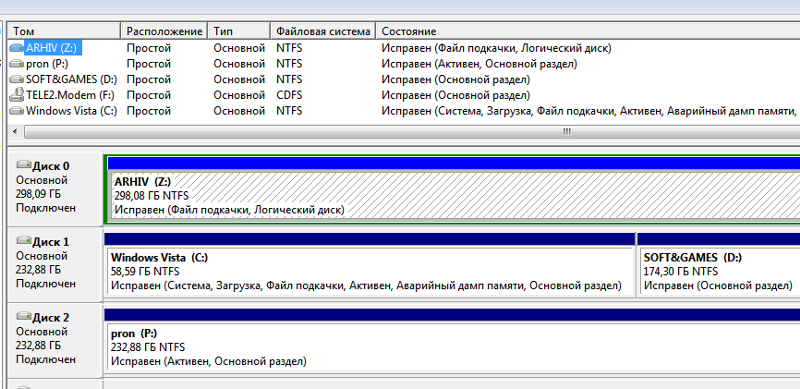Select pron (P:) in the volume list

(x=47, y=64)
